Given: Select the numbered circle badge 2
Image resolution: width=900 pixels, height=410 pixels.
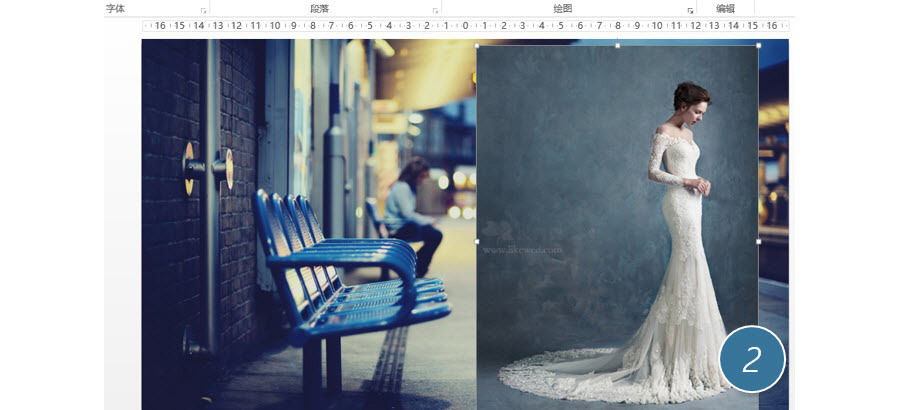Looking at the screenshot, I should click(x=752, y=359).
